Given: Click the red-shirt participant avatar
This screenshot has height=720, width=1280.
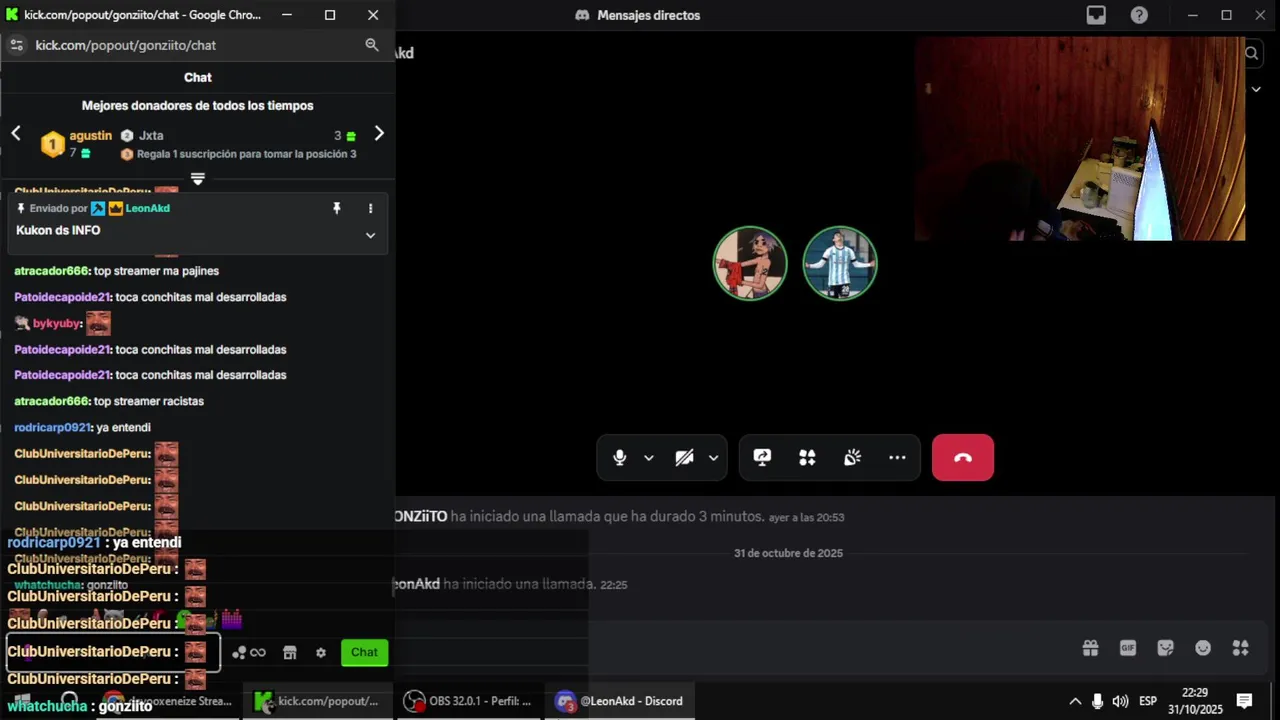Looking at the screenshot, I should pos(750,263).
